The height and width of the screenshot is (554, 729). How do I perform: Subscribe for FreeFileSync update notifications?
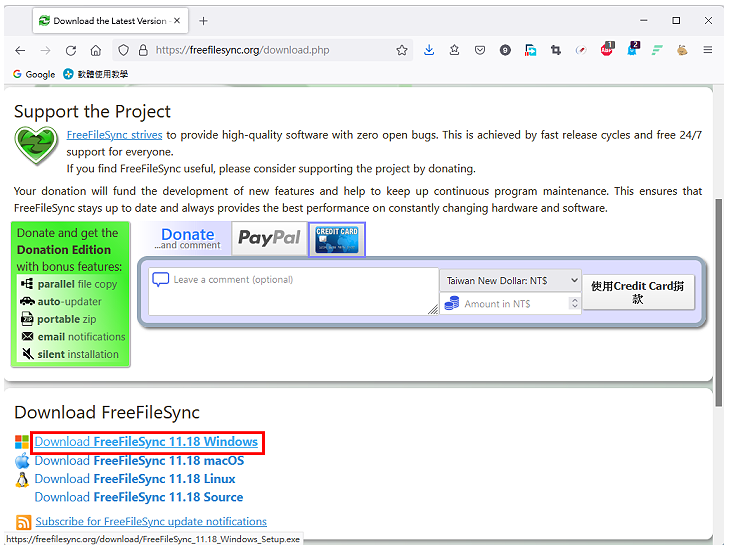click(x=151, y=522)
